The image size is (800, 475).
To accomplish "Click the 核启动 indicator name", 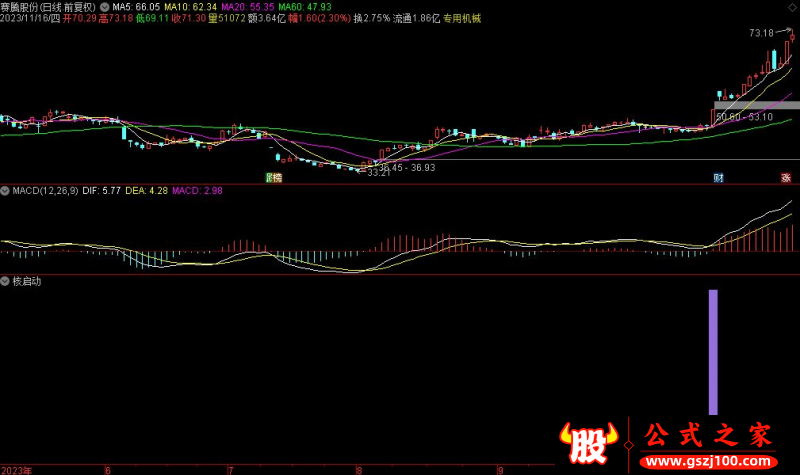I will pyautogui.click(x=27, y=281).
